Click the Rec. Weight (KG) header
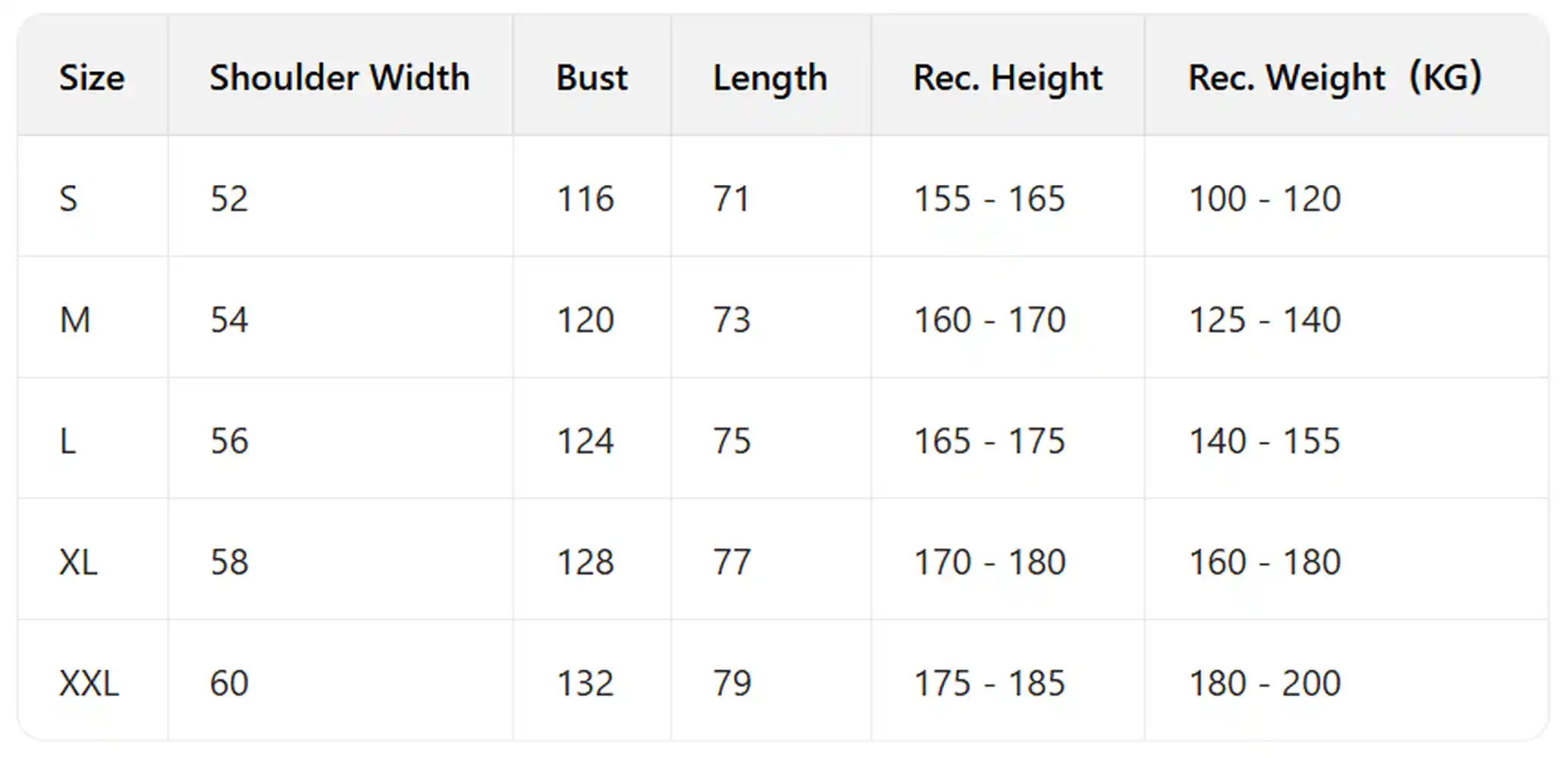Screen dimensions: 1568x758 click(1334, 77)
